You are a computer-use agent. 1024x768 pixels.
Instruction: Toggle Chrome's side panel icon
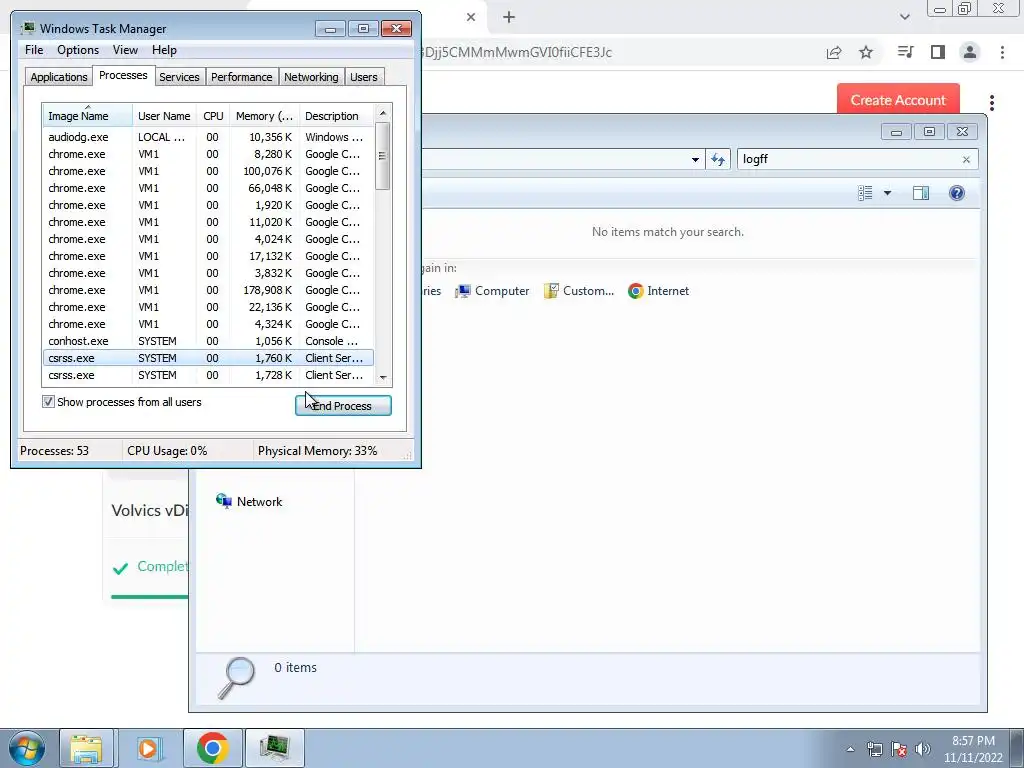[938, 52]
